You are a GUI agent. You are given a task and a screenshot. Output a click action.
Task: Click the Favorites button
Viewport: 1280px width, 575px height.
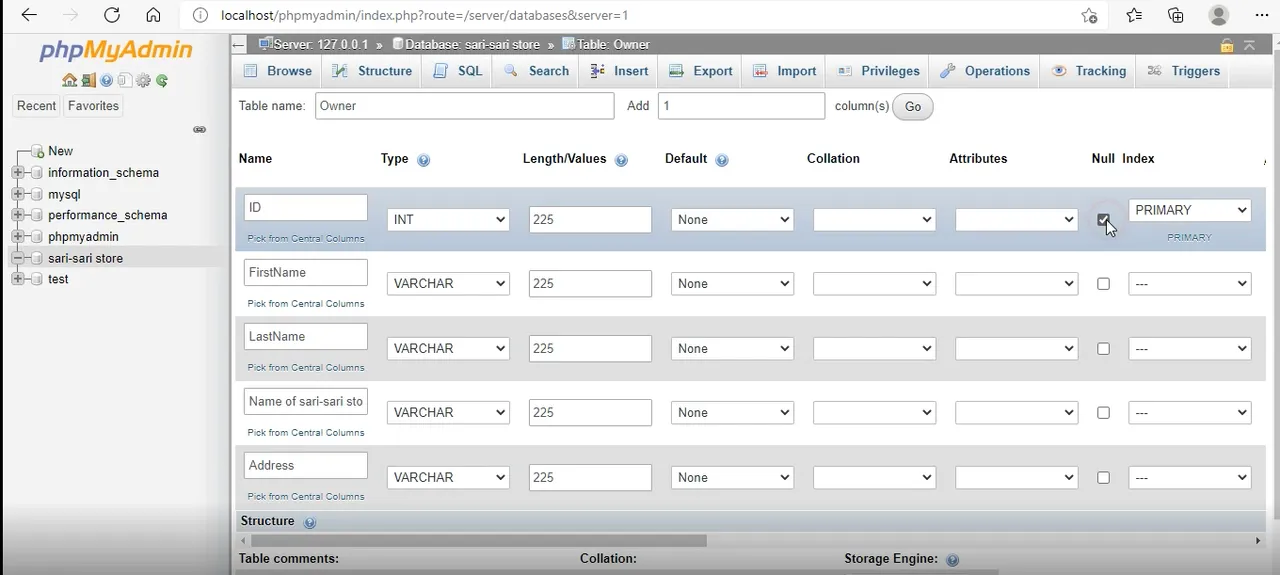point(93,106)
